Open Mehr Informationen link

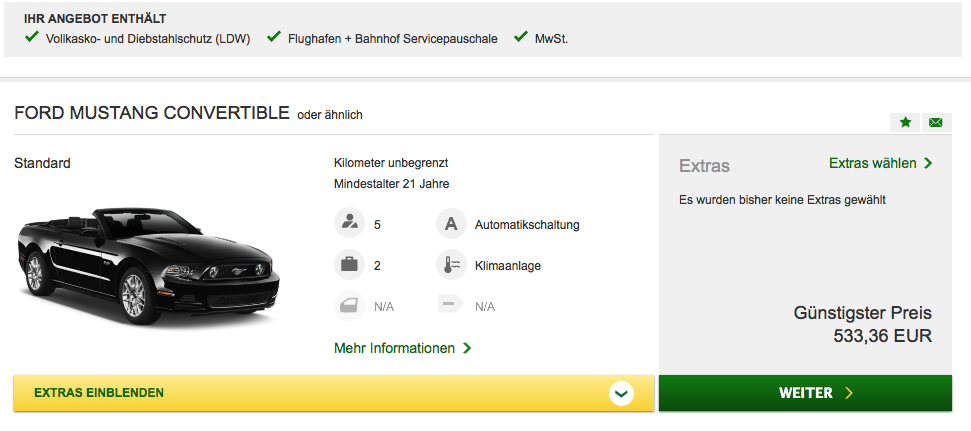tap(402, 348)
